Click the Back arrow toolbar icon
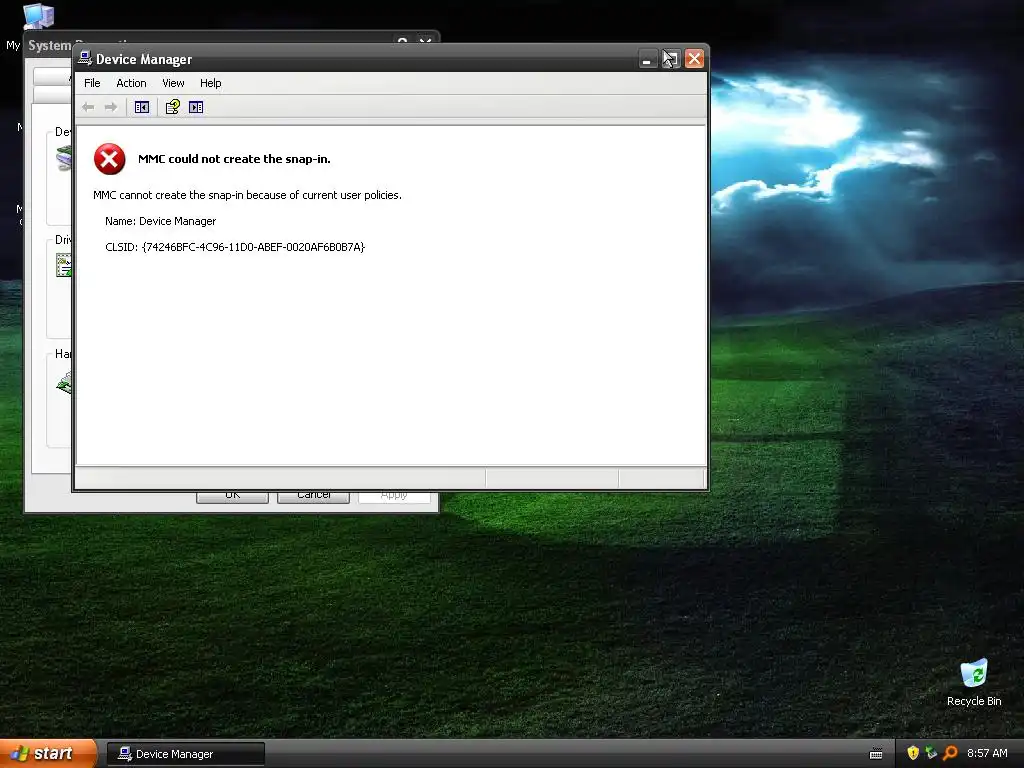 (x=88, y=107)
